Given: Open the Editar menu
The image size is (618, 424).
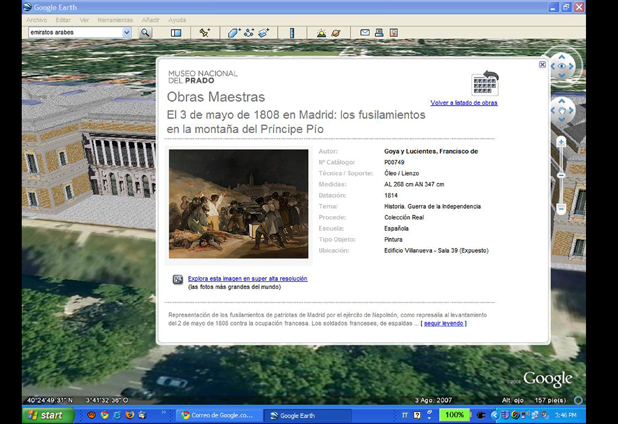Looking at the screenshot, I should click(x=63, y=20).
